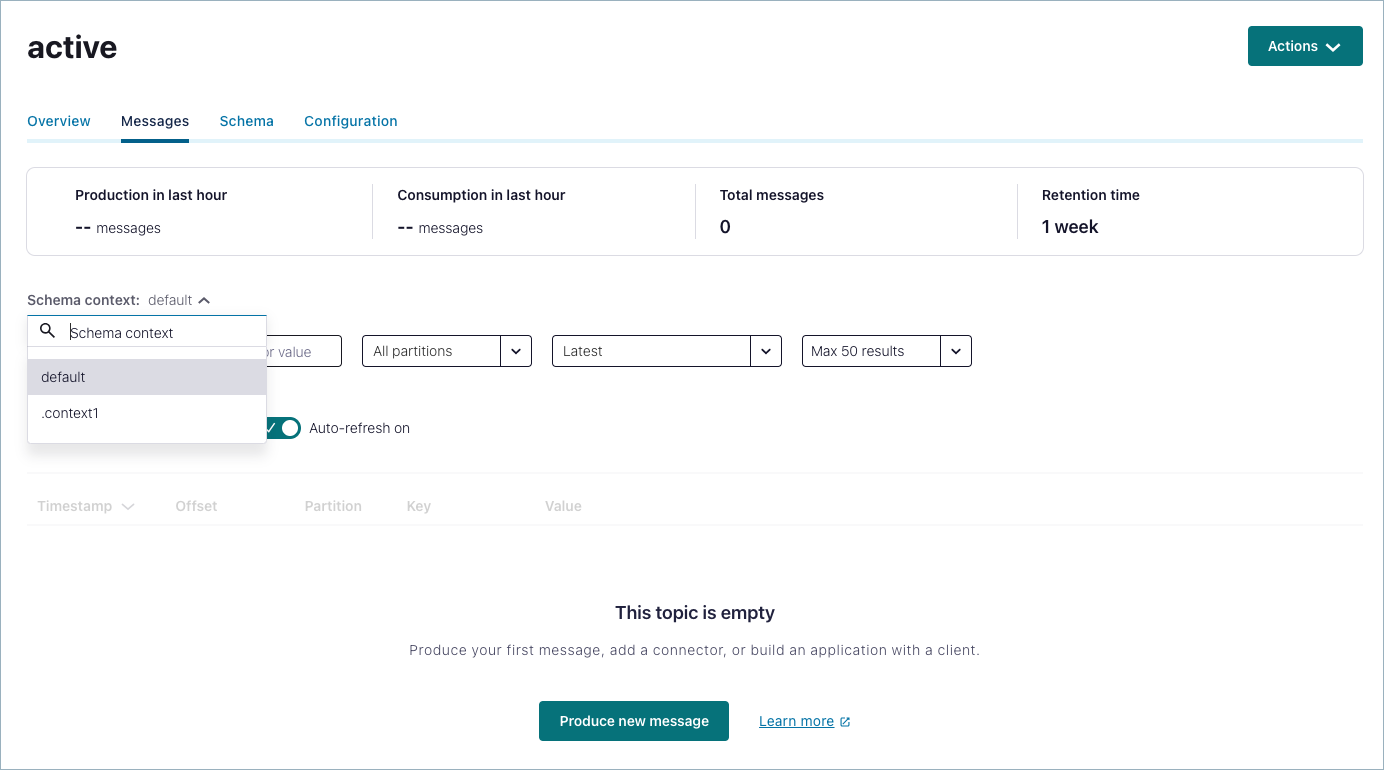Switch to the Overview tab
This screenshot has width=1384, height=770.
59,121
